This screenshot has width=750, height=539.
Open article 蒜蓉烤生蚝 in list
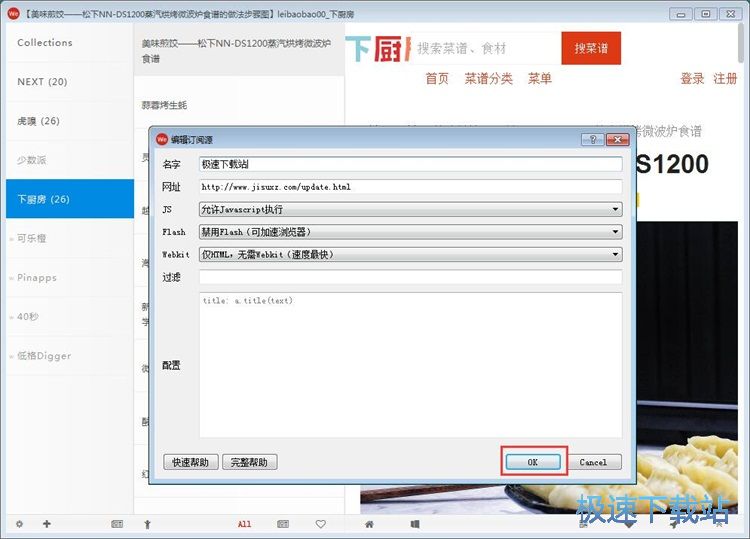(239, 105)
